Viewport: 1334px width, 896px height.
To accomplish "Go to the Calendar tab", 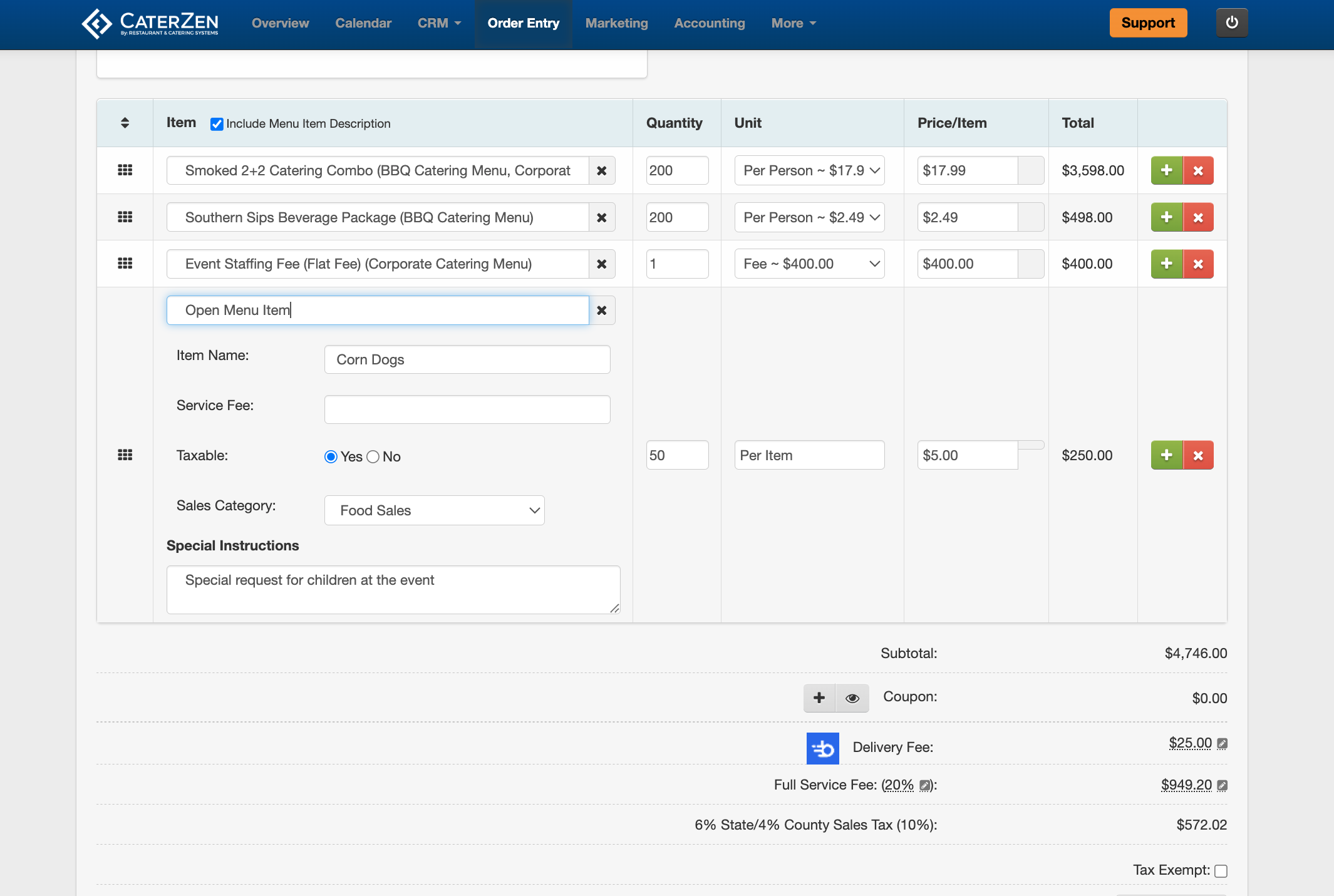I will [x=363, y=23].
